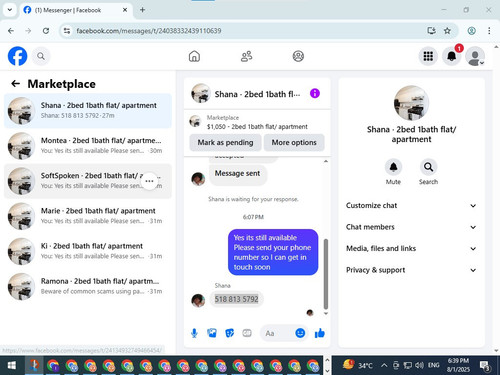Screen dimensions: 500x375
Task: Open the Chrome profile icon
Action: (x=471, y=31)
